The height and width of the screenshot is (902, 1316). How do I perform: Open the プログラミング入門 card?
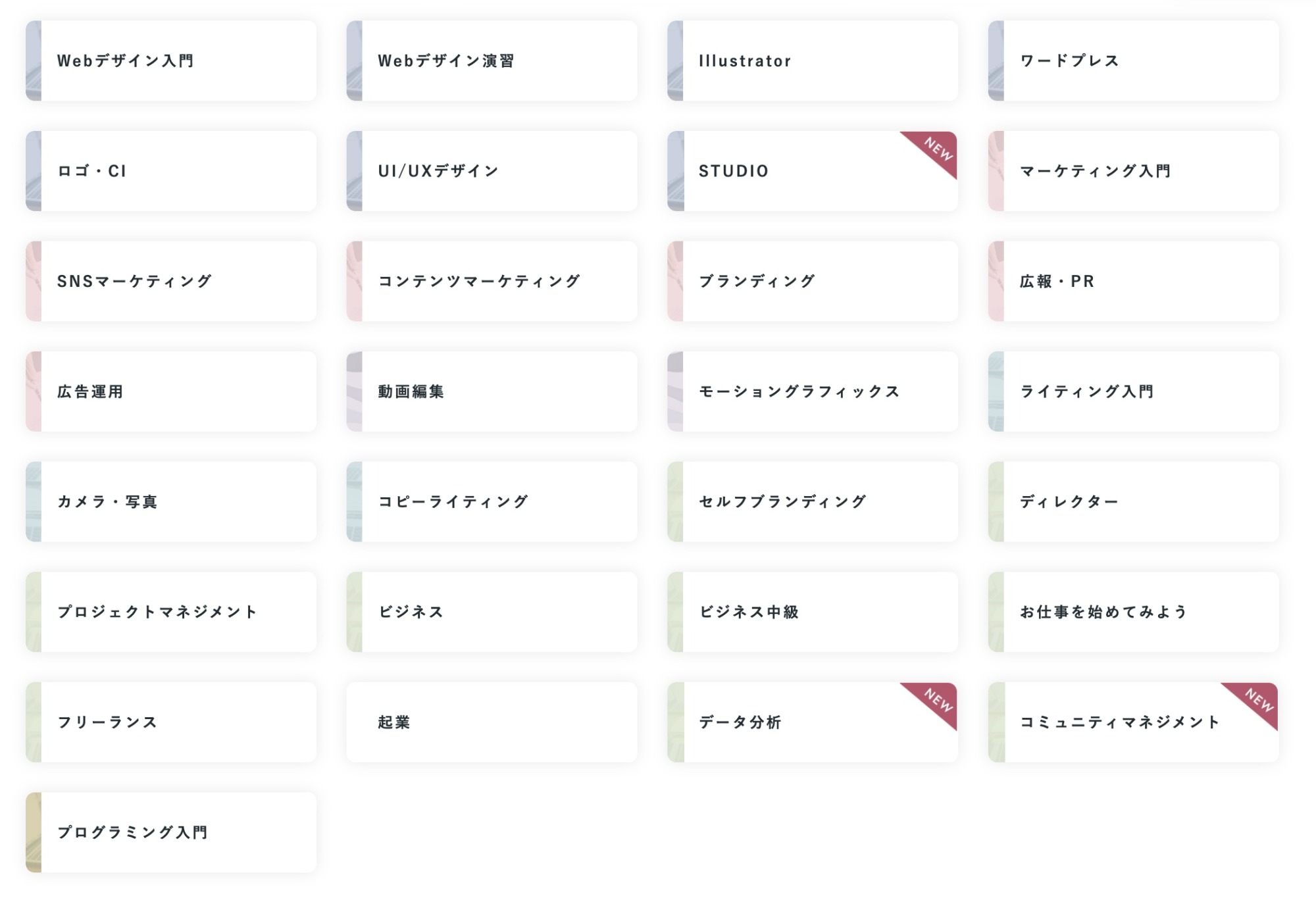171,832
